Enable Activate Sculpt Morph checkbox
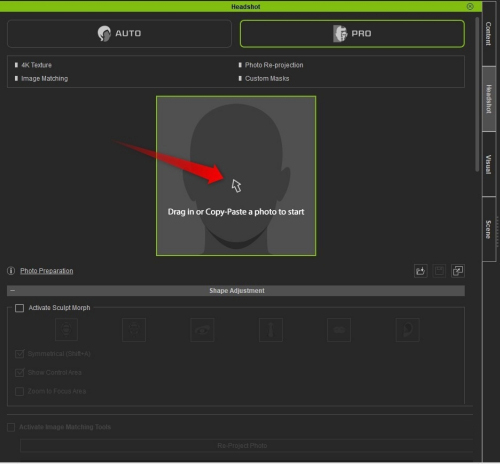Viewport: 500px width, 464px height. click(x=19, y=308)
